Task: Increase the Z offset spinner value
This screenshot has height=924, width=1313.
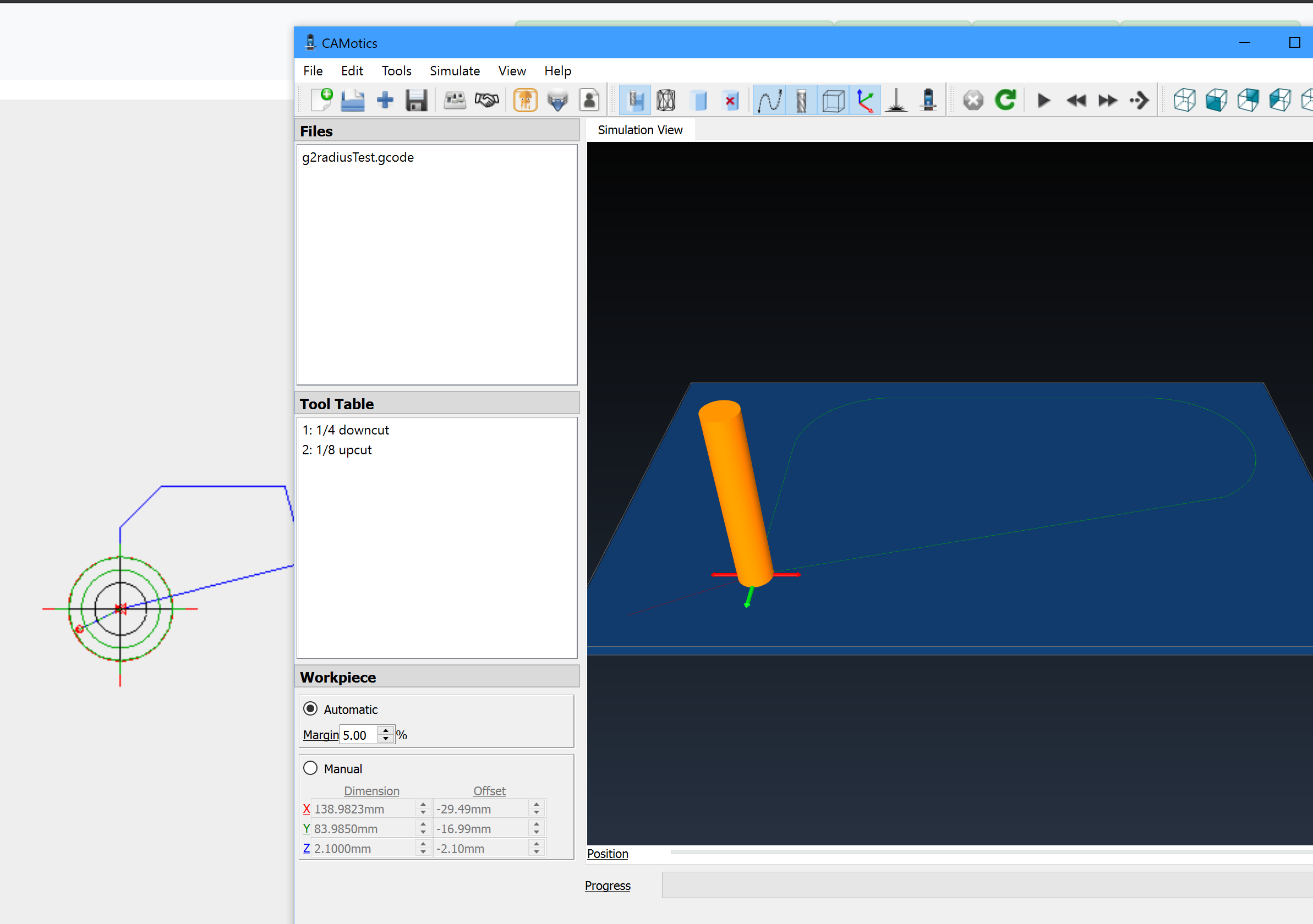Action: coord(537,844)
